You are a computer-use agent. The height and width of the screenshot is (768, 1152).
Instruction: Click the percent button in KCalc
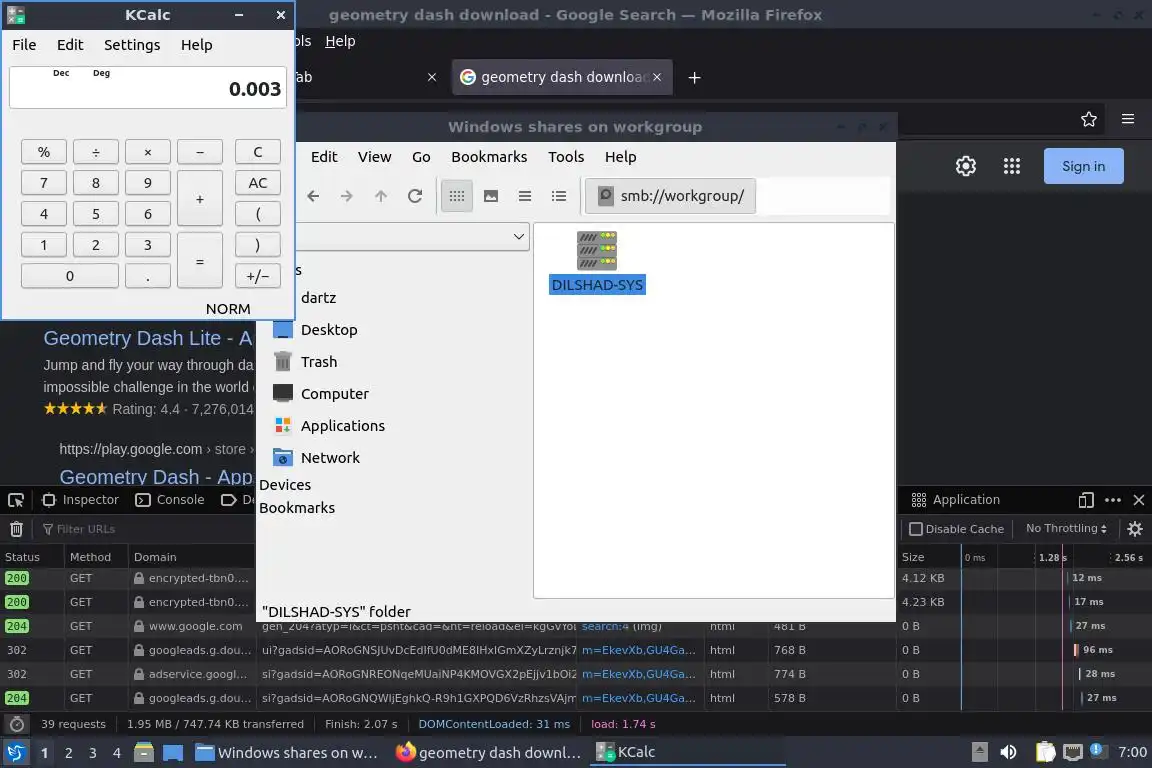coord(44,152)
